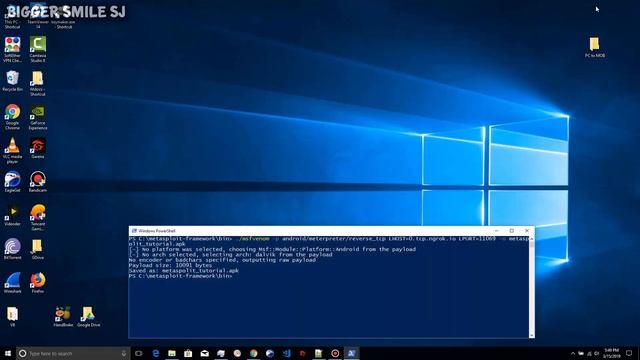
Task: Open Microsoft Store from the taskbar
Action: click(x=188, y=353)
